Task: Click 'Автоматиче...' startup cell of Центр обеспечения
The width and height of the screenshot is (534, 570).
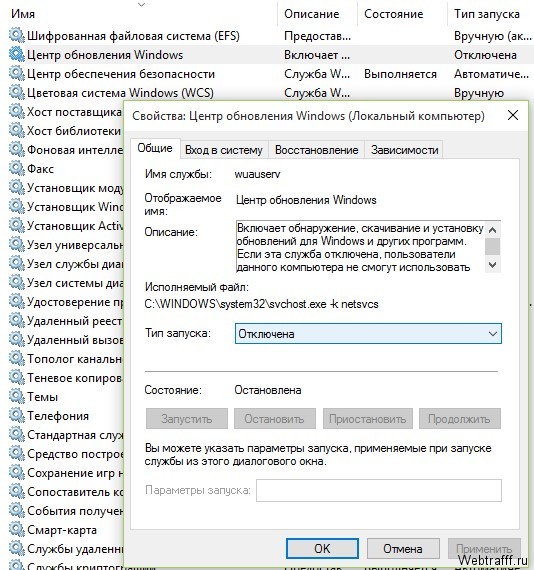Action: click(x=491, y=74)
